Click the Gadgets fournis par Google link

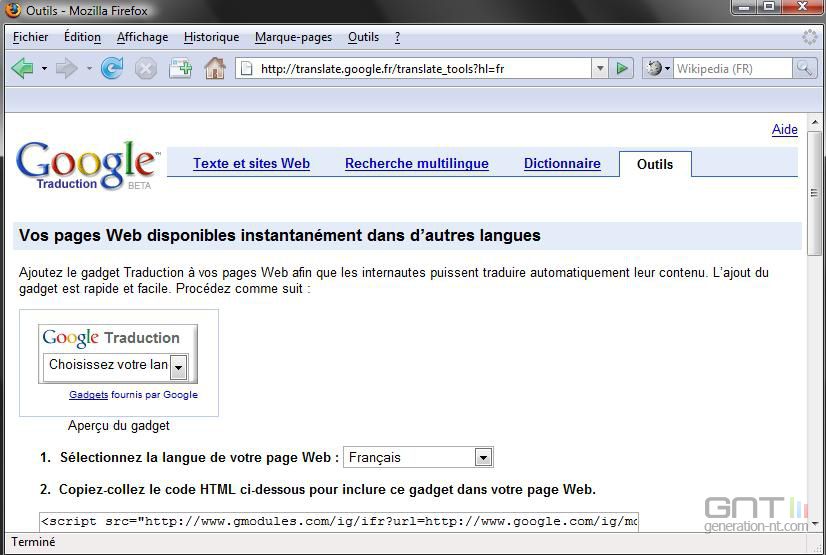[133, 394]
